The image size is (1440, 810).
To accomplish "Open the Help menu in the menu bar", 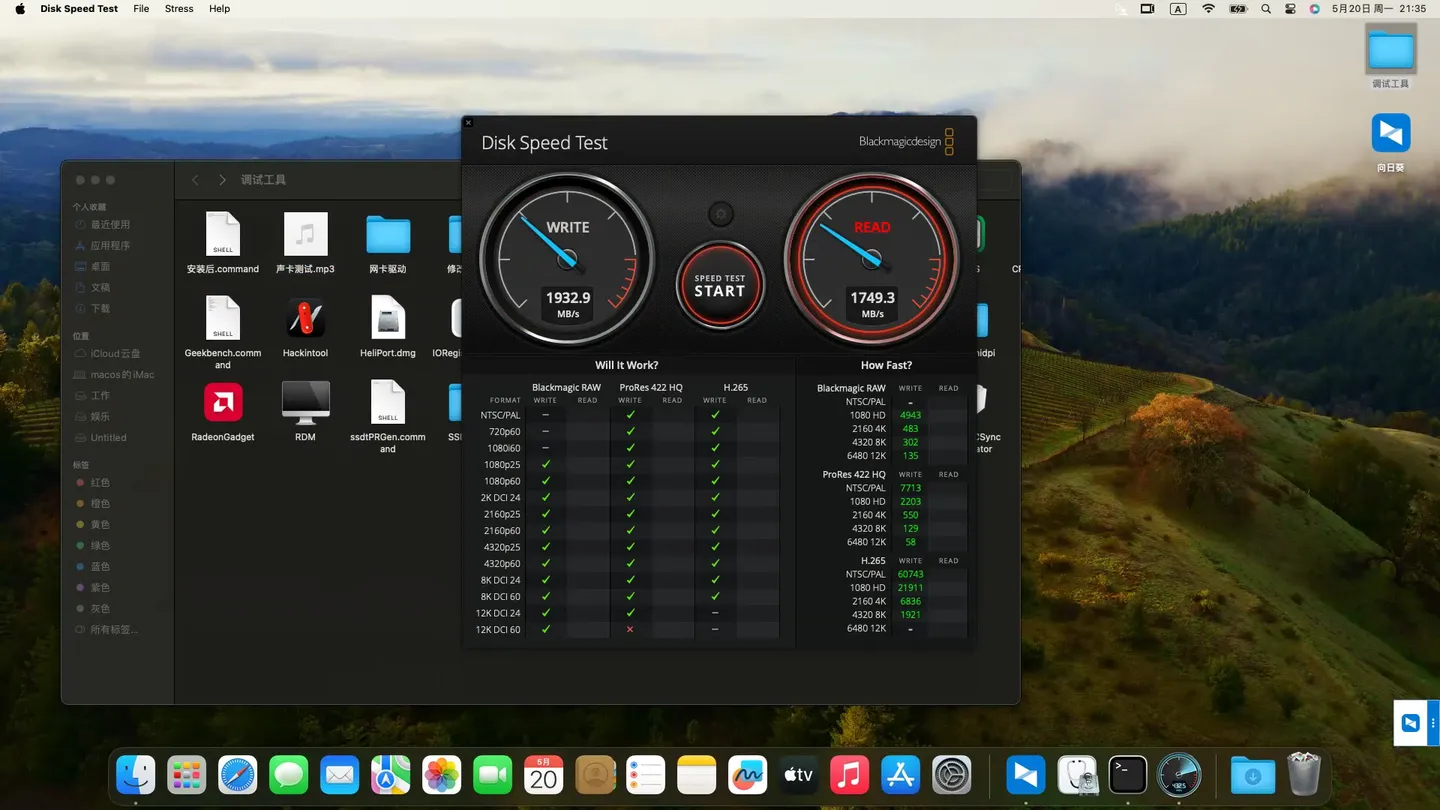I will click(219, 9).
